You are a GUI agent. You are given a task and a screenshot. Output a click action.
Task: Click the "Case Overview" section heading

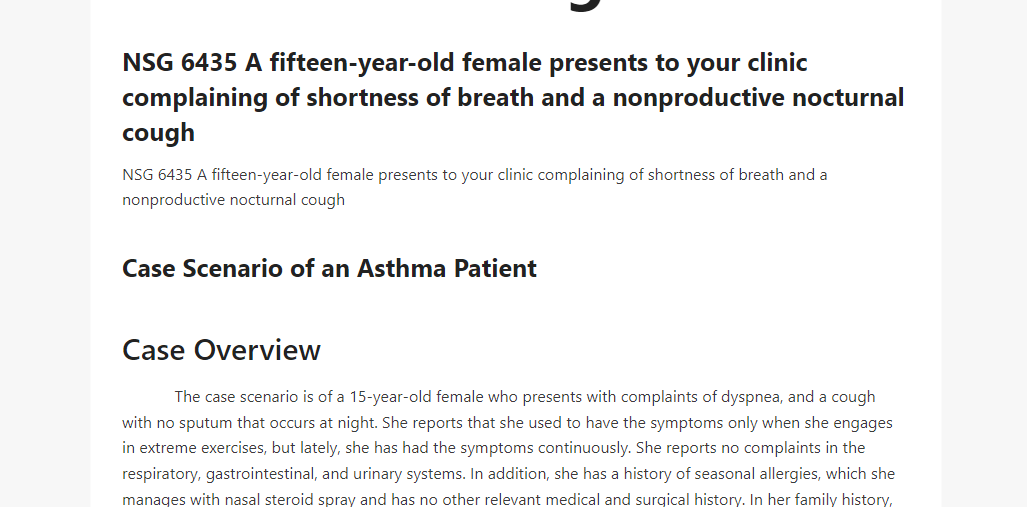pos(221,350)
